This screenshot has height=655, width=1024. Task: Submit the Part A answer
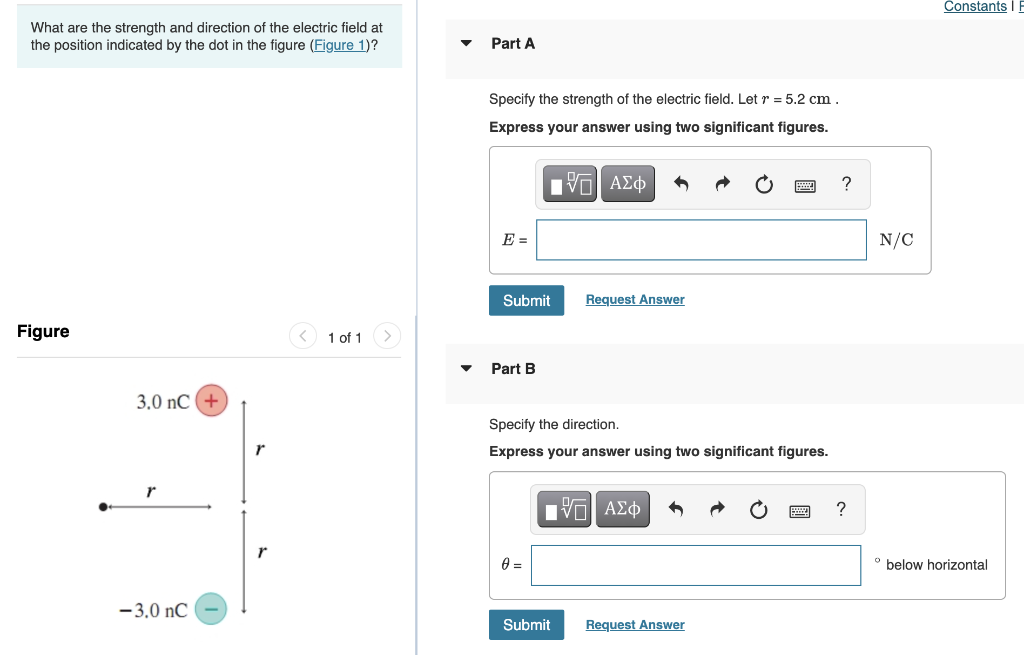(x=526, y=300)
